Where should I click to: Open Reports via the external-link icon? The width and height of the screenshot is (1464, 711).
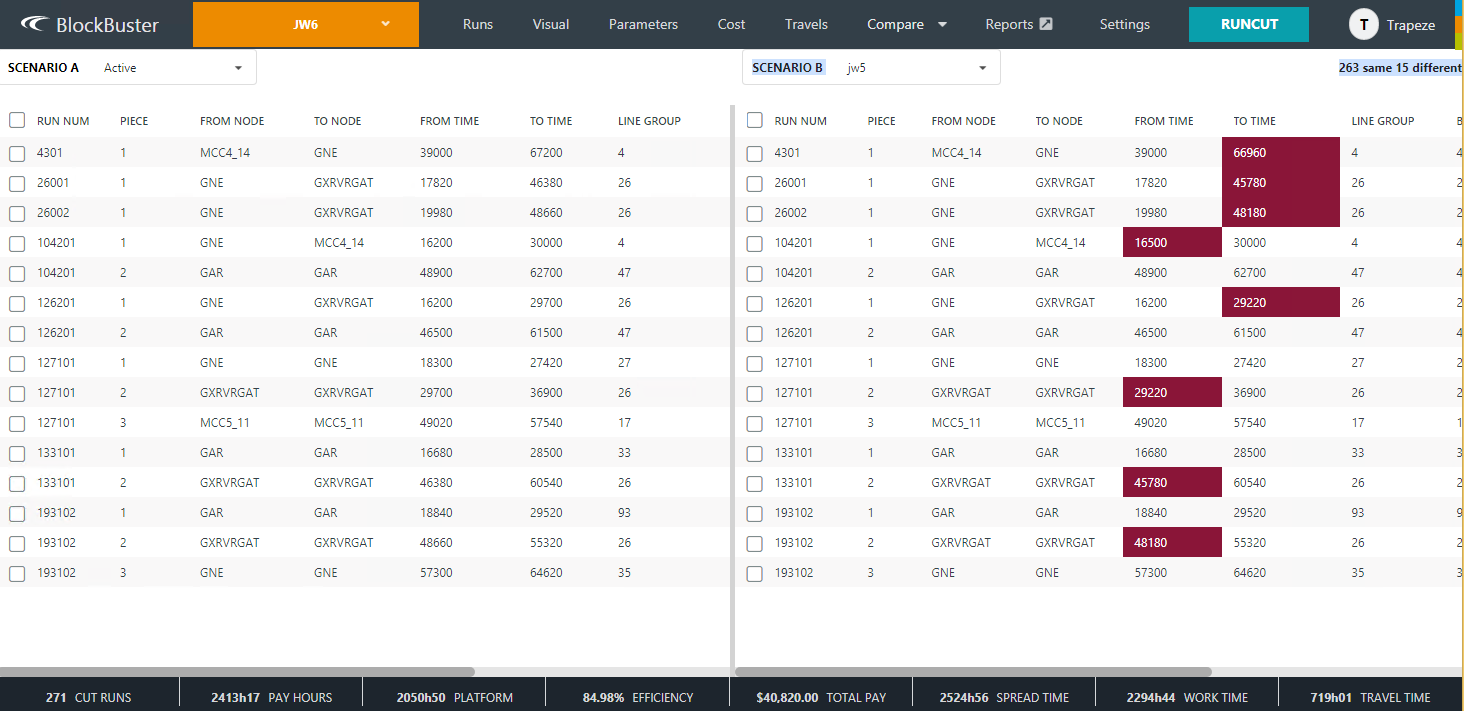click(x=1046, y=24)
